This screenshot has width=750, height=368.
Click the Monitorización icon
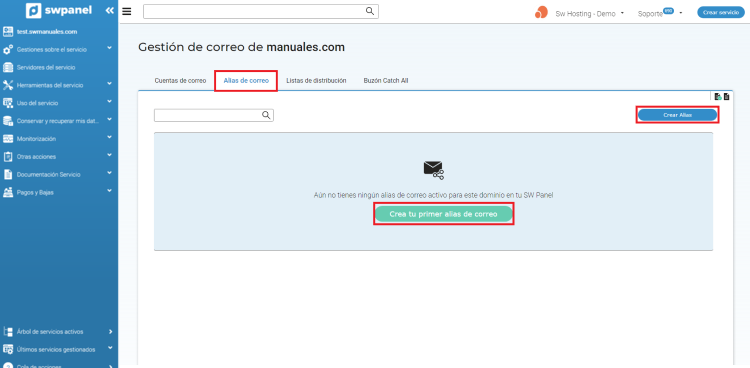[8, 139]
